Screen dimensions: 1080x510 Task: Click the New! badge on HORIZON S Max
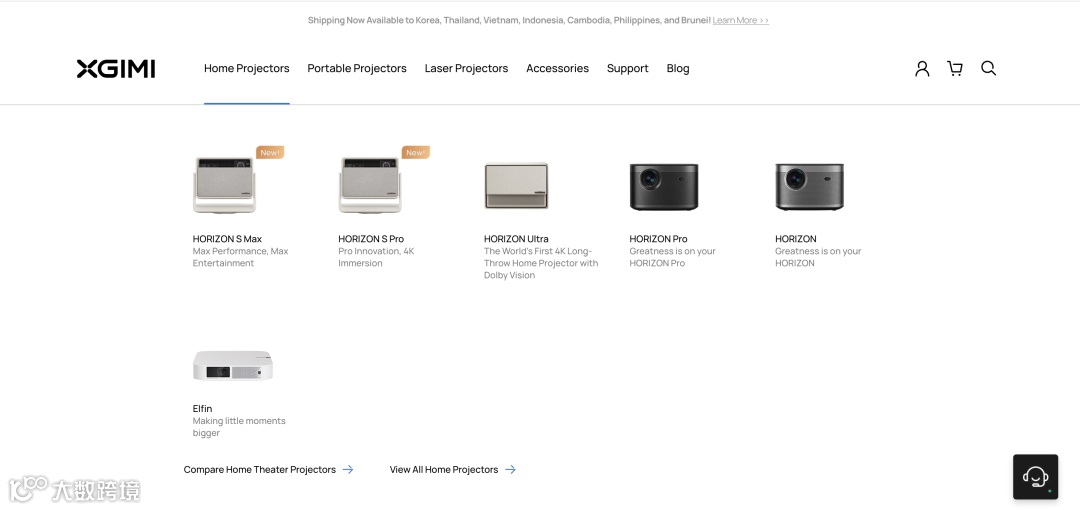[270, 152]
